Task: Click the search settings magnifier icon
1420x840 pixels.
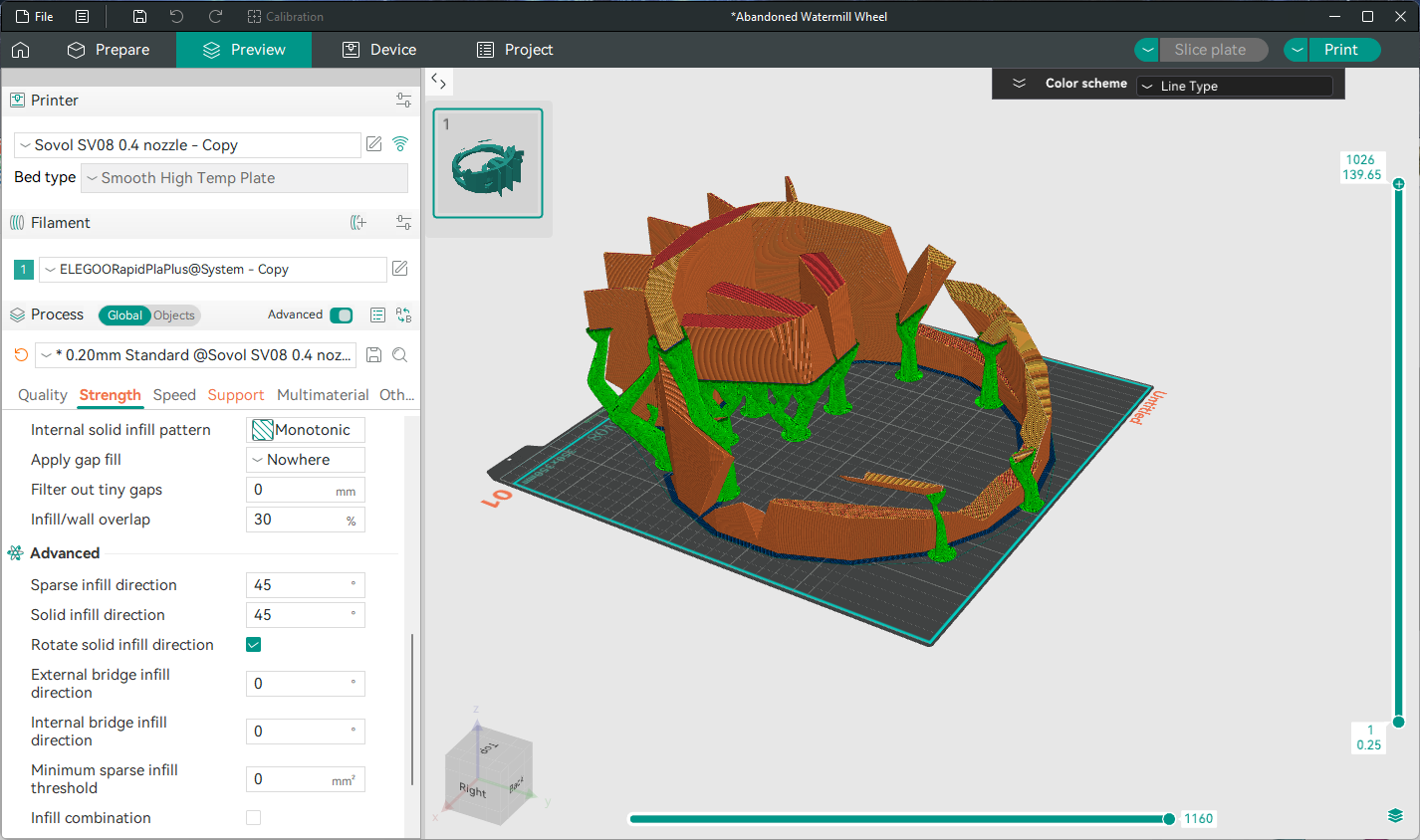Action: 400,355
